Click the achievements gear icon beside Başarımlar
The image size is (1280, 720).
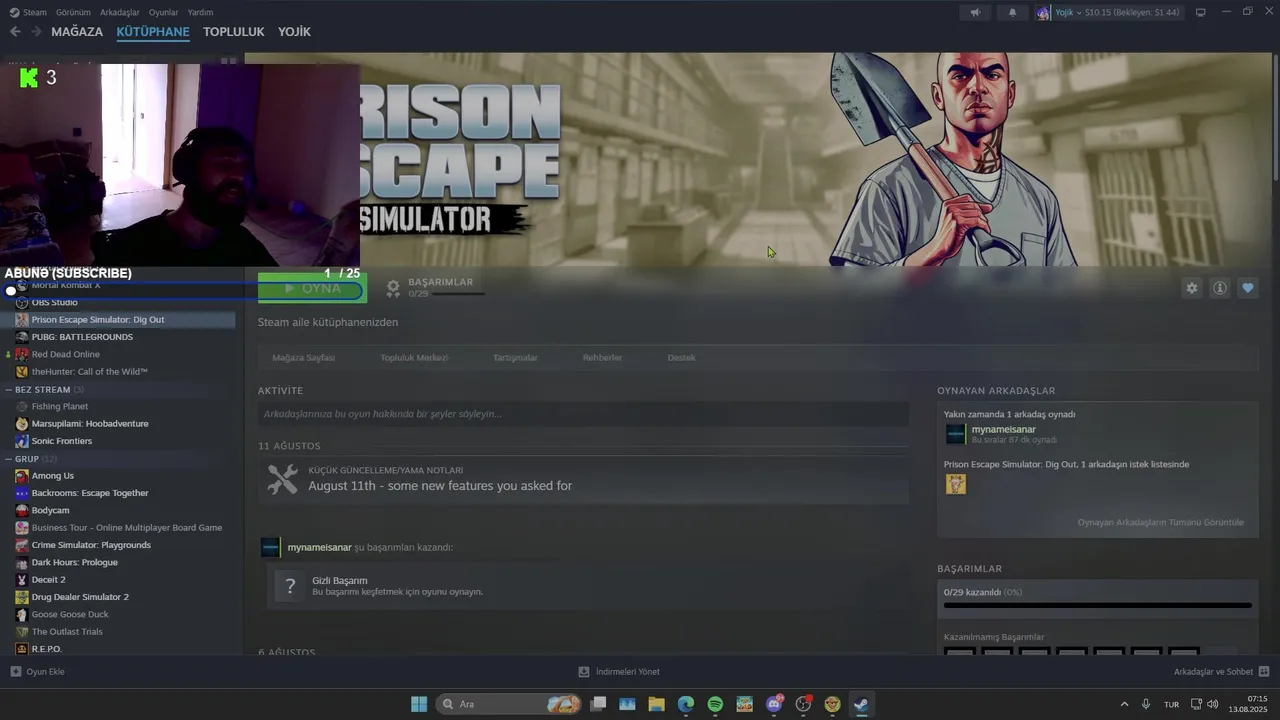(x=393, y=288)
